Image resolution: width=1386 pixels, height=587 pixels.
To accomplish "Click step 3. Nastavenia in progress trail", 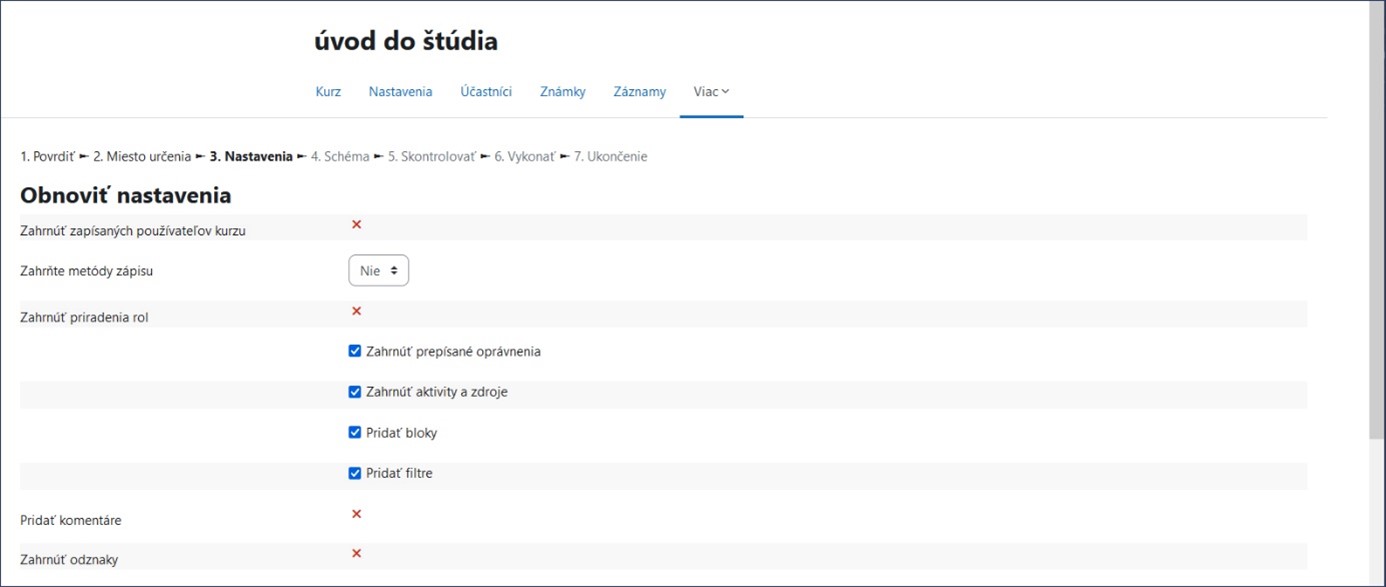I will tap(251, 157).
